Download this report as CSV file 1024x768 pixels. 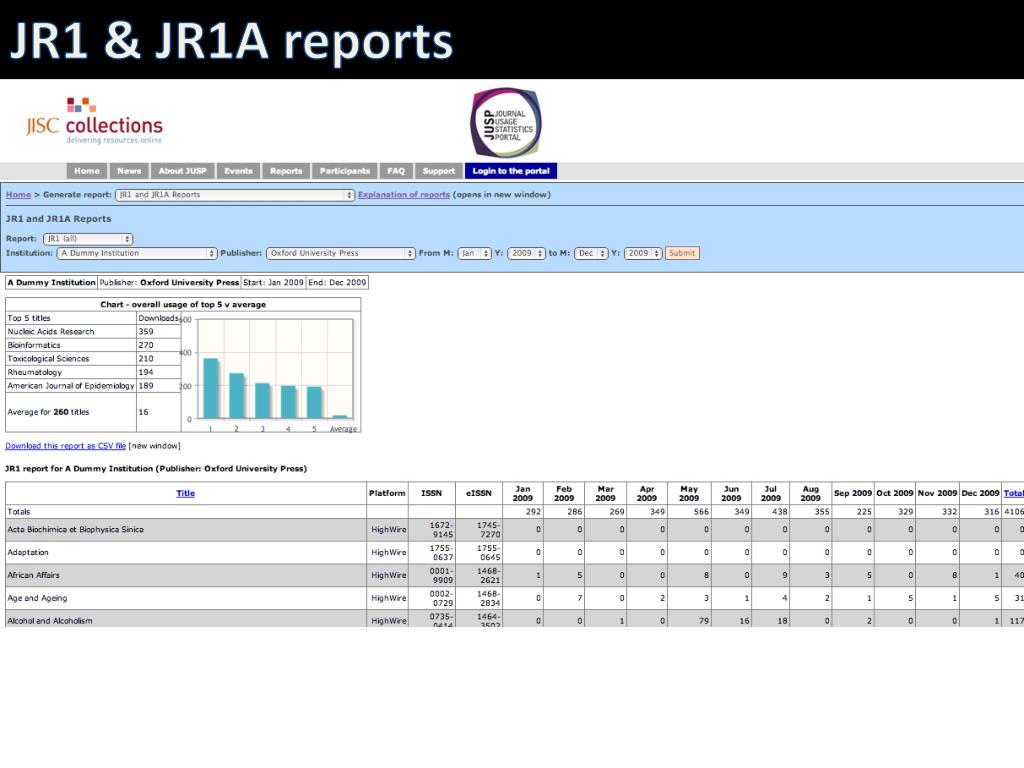[x=65, y=446]
